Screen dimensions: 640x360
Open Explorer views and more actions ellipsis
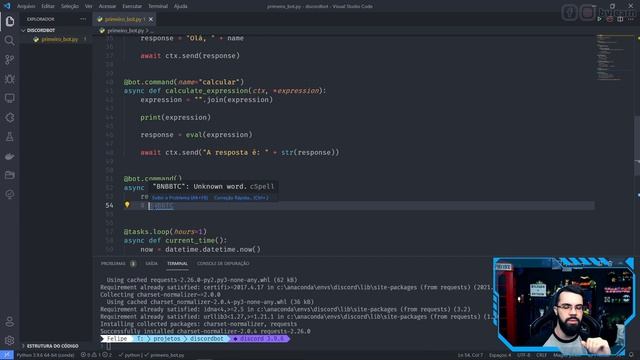tap(83, 19)
